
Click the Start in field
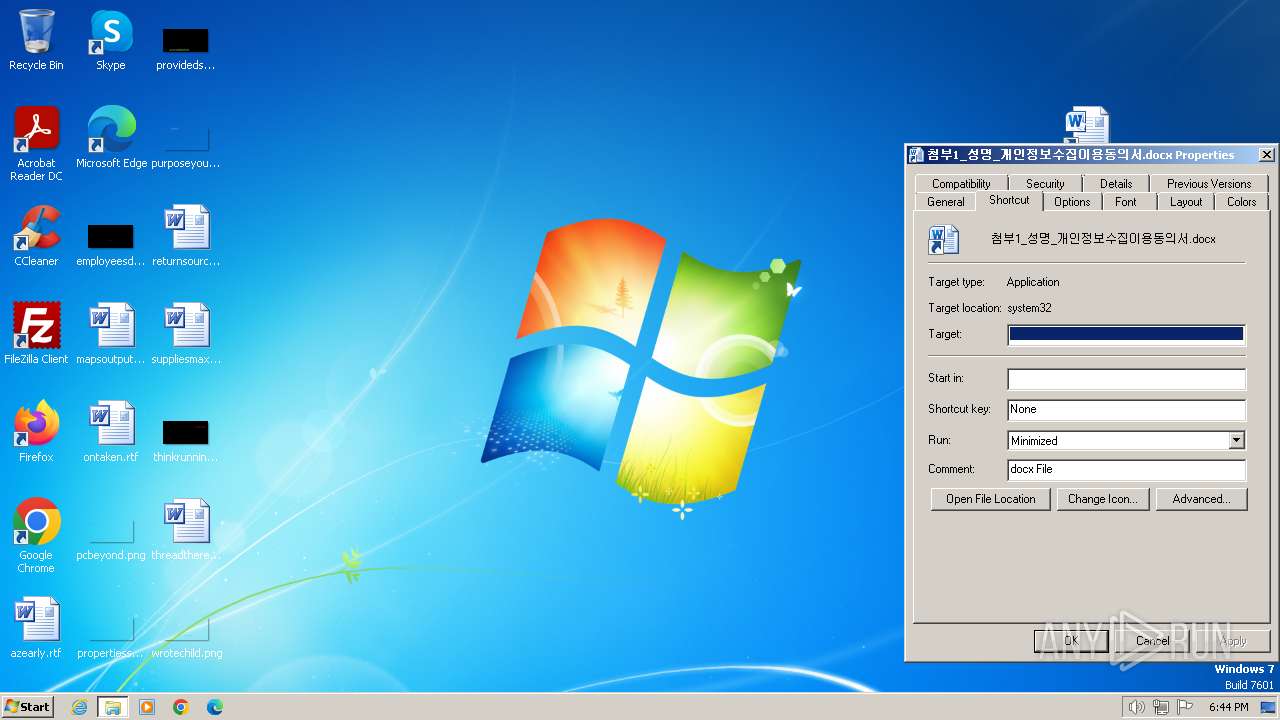point(1127,379)
